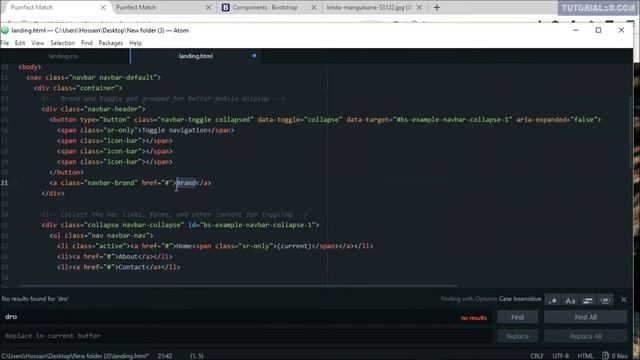Open the Packages menu
The image size is (640, 360).
(x=111, y=43)
